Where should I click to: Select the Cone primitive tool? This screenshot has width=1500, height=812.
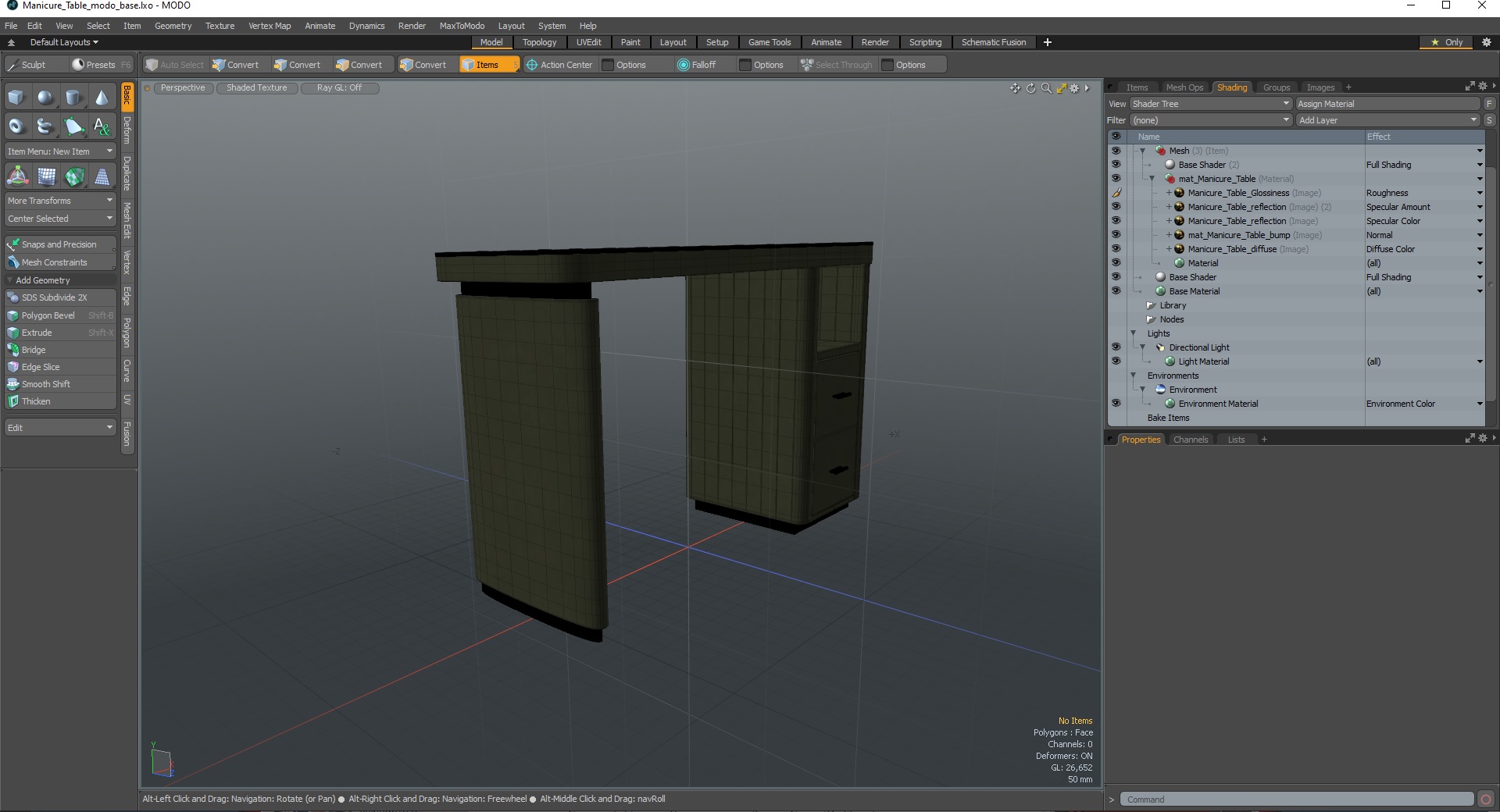tap(102, 98)
